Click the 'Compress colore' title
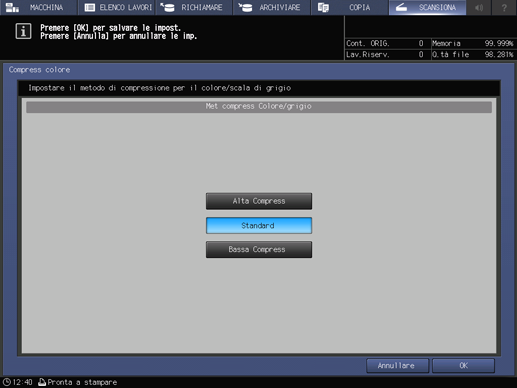The width and height of the screenshot is (517, 388). point(39,70)
